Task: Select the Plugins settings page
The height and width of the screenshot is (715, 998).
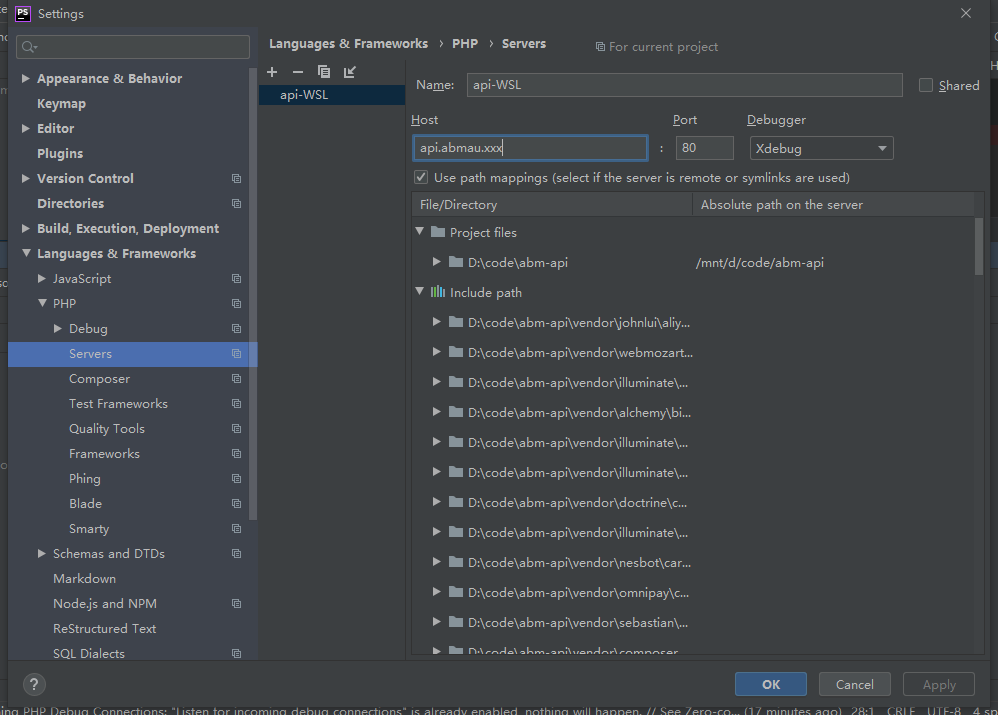Action: point(60,153)
